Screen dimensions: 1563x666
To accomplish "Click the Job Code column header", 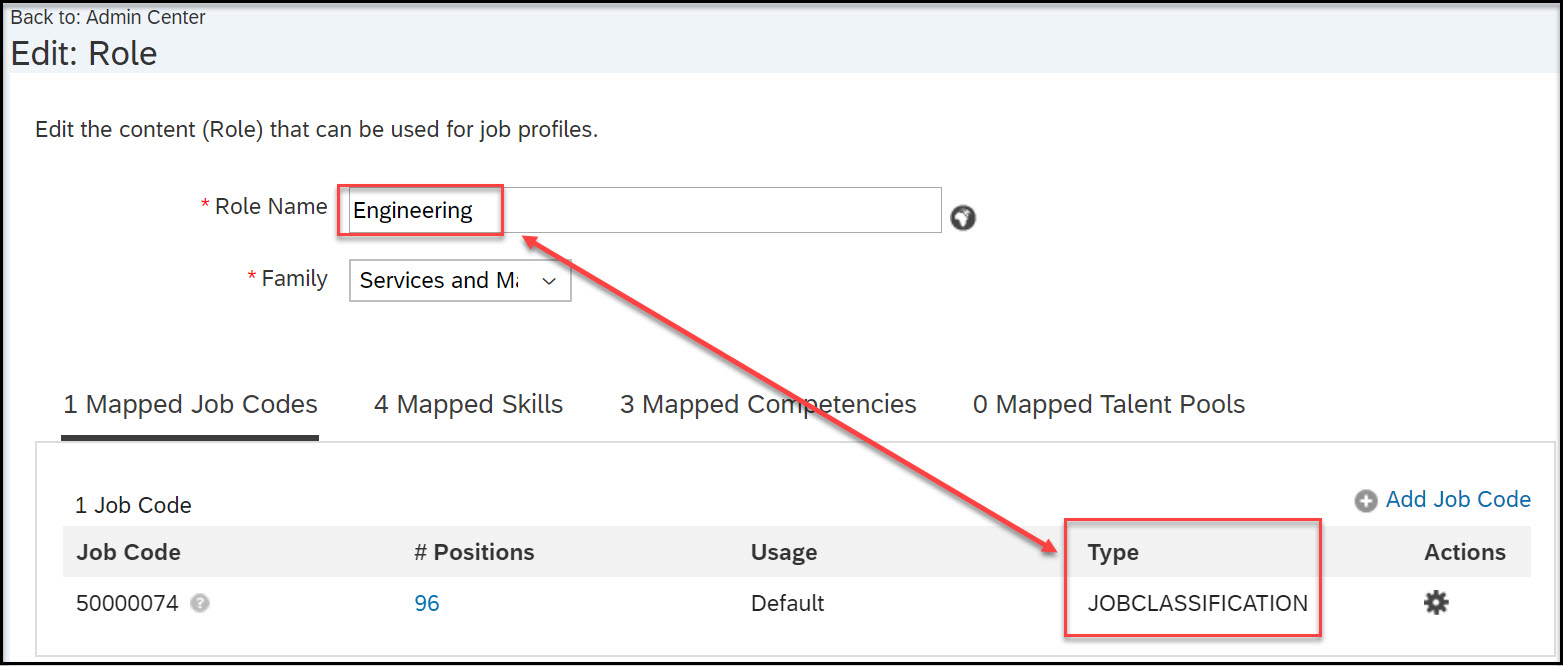I will coord(129,552).
